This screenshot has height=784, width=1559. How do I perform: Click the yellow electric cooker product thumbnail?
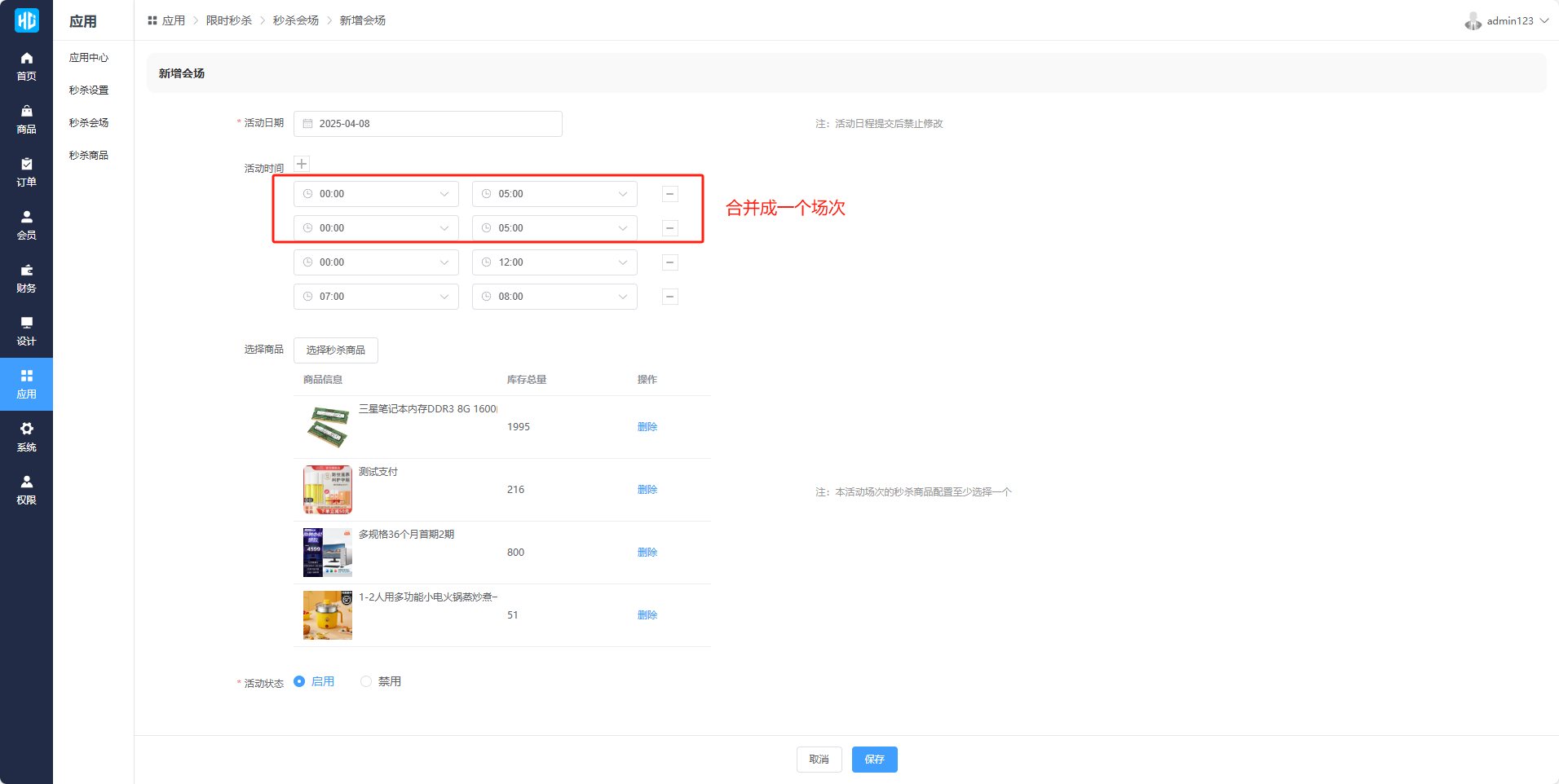[328, 615]
